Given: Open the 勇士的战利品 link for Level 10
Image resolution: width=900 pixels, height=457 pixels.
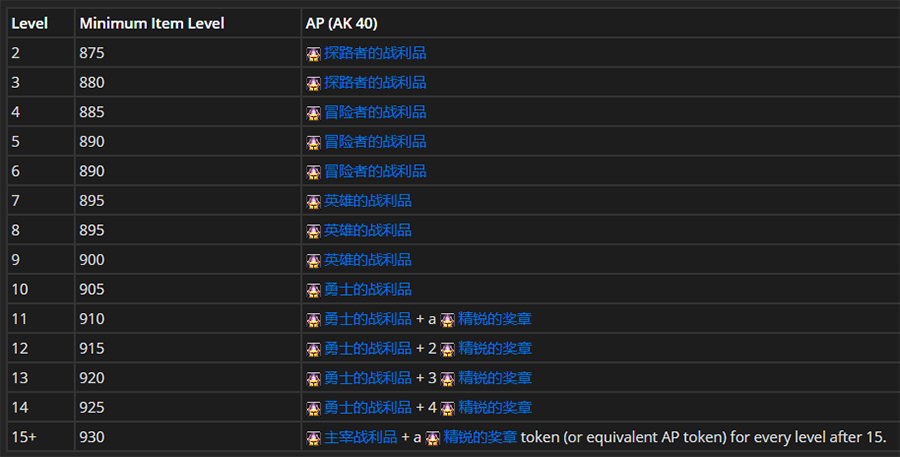Looking at the screenshot, I should (367, 289).
